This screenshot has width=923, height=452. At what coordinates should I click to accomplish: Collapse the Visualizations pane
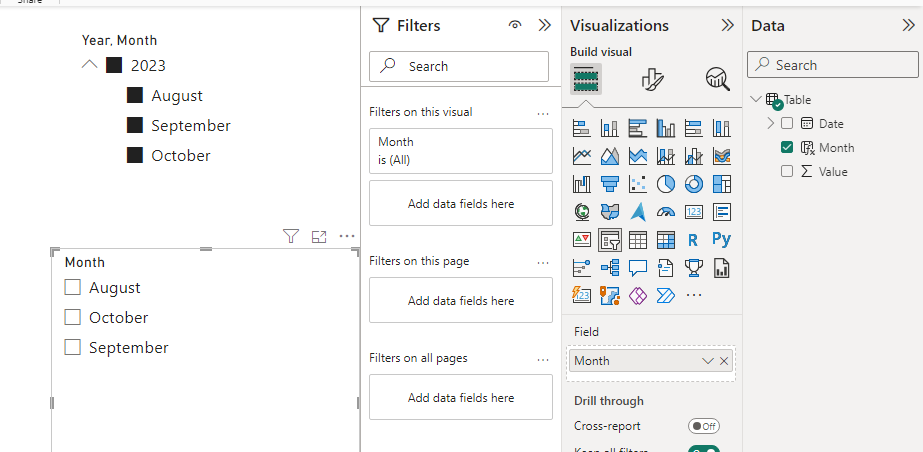(728, 25)
